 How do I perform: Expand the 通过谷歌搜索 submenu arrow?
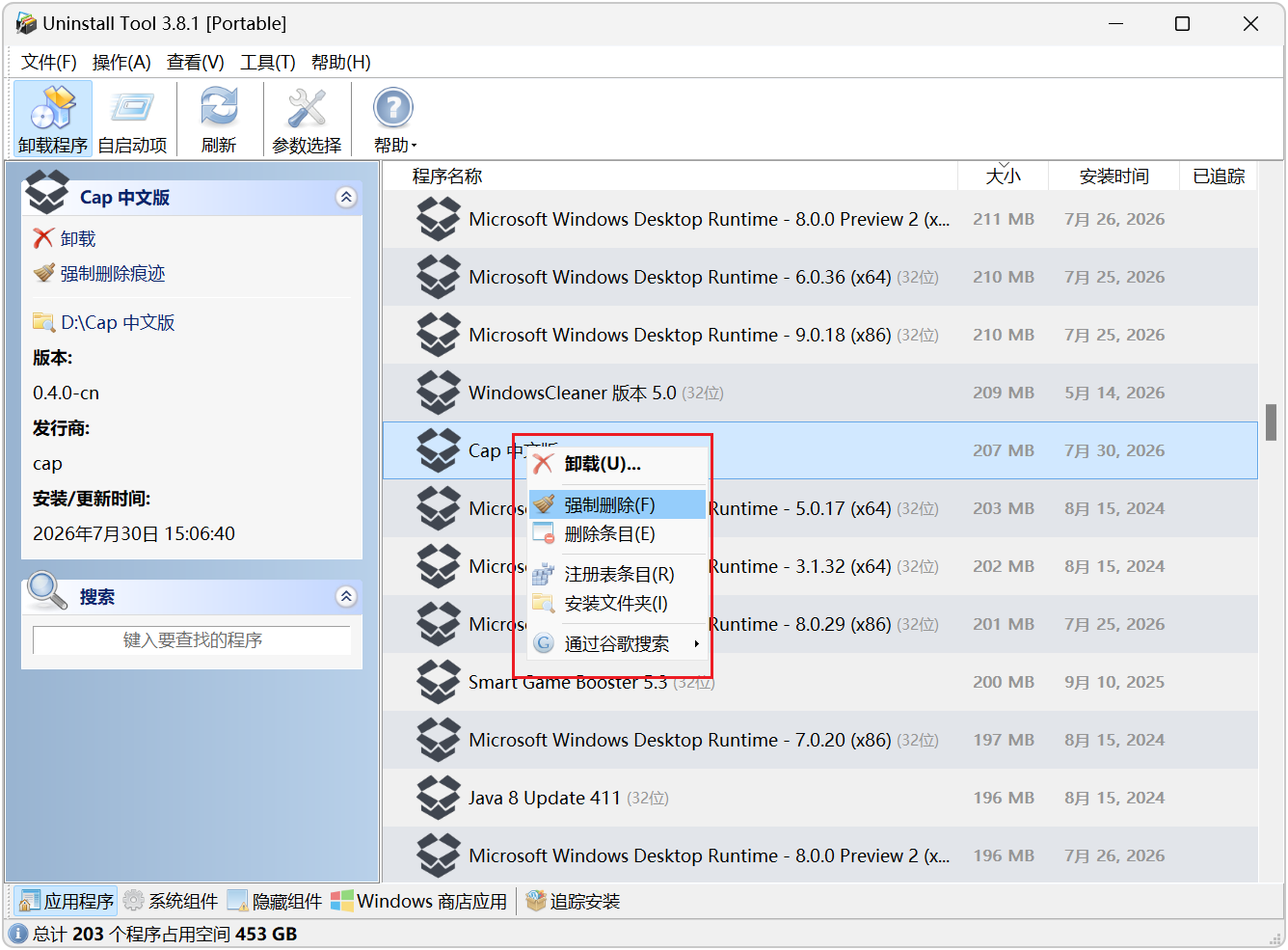(696, 643)
